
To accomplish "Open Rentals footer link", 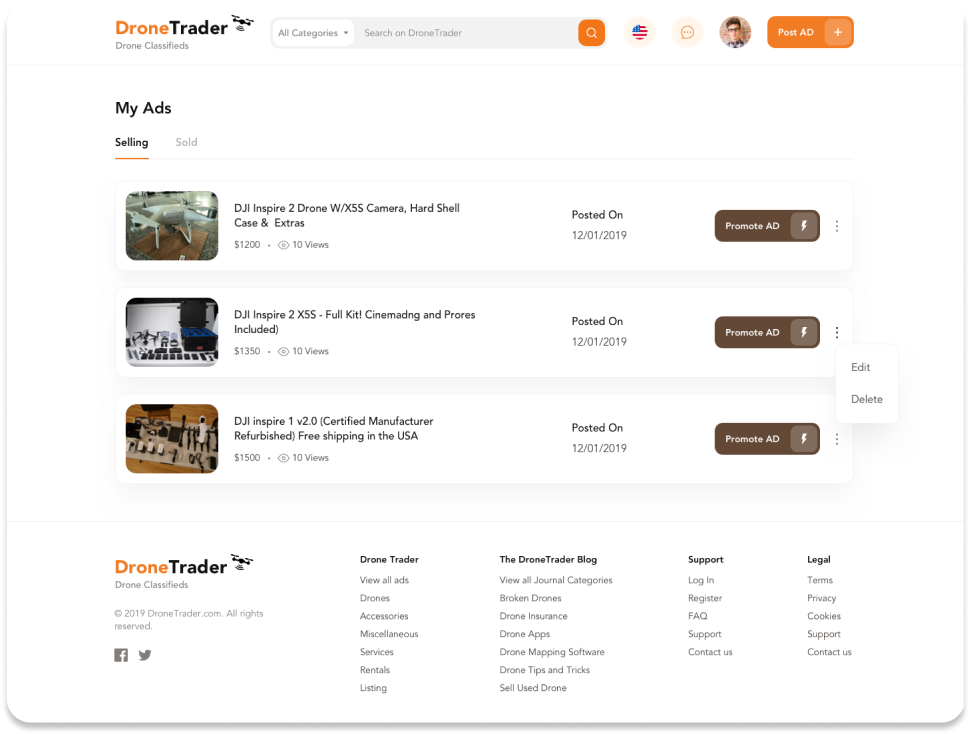I will point(375,670).
